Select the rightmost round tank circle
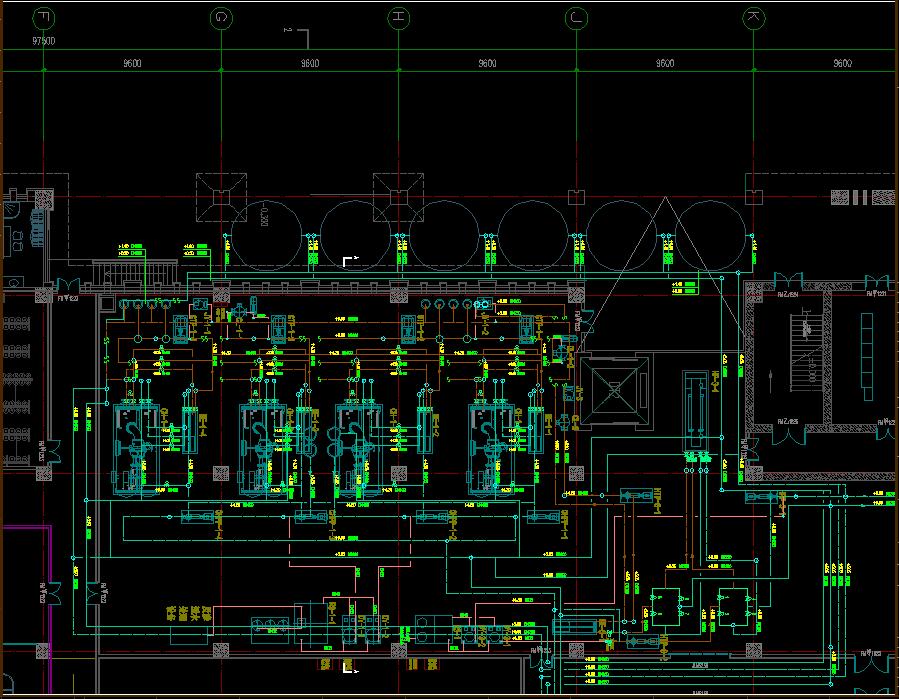Viewport: 899px width, 699px height. (x=710, y=236)
